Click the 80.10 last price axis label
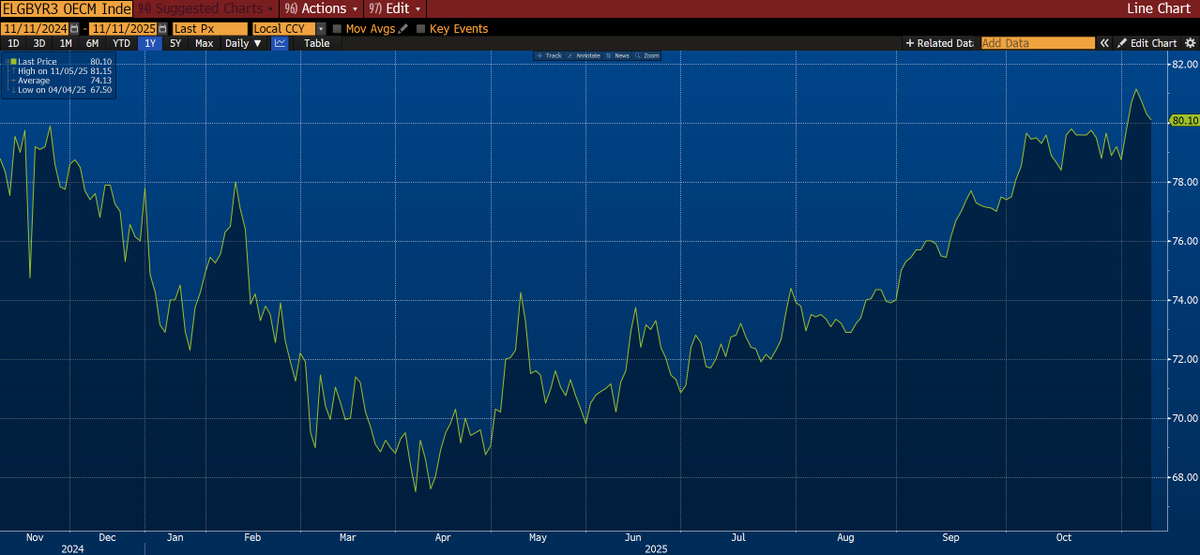This screenshot has width=1200, height=555. click(1184, 120)
